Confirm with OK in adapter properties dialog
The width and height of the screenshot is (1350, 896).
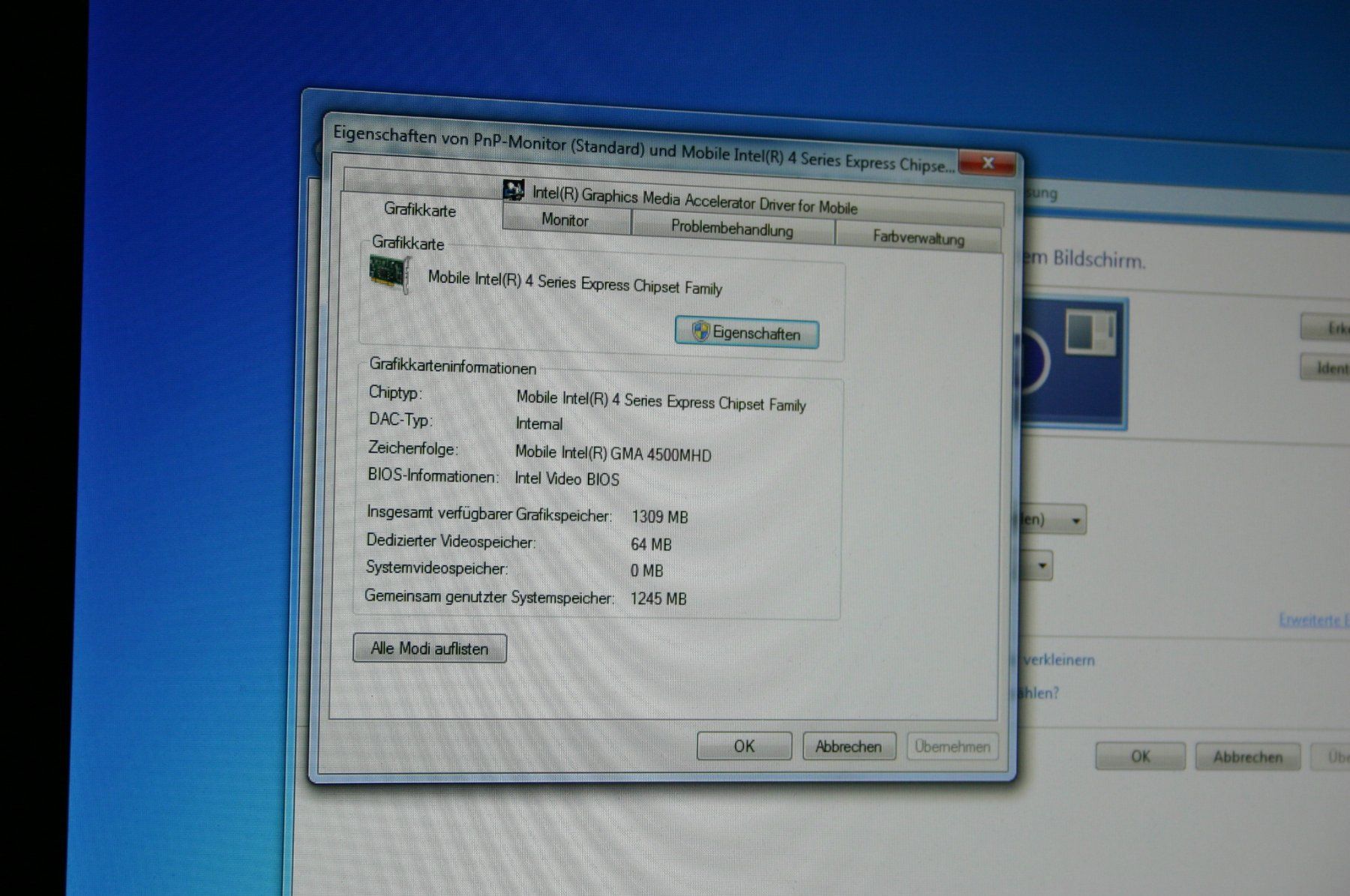[x=744, y=746]
